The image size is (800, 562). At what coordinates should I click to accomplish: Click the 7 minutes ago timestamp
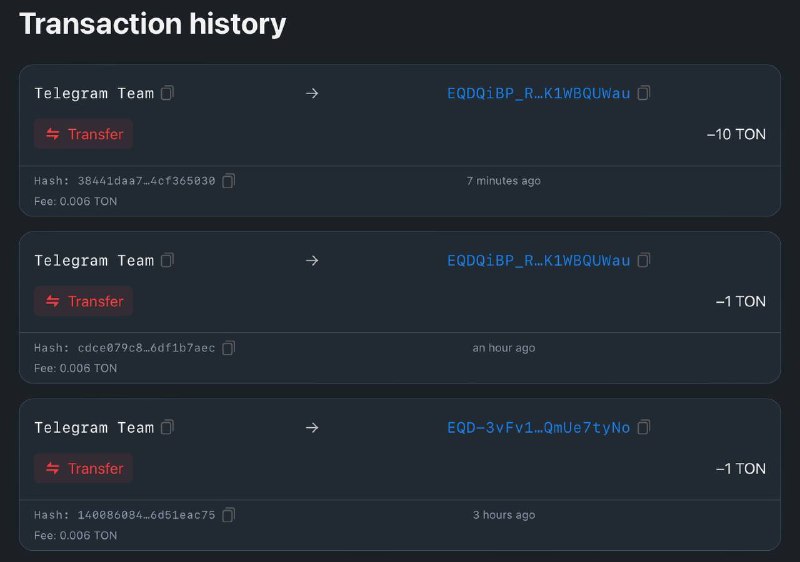(504, 181)
